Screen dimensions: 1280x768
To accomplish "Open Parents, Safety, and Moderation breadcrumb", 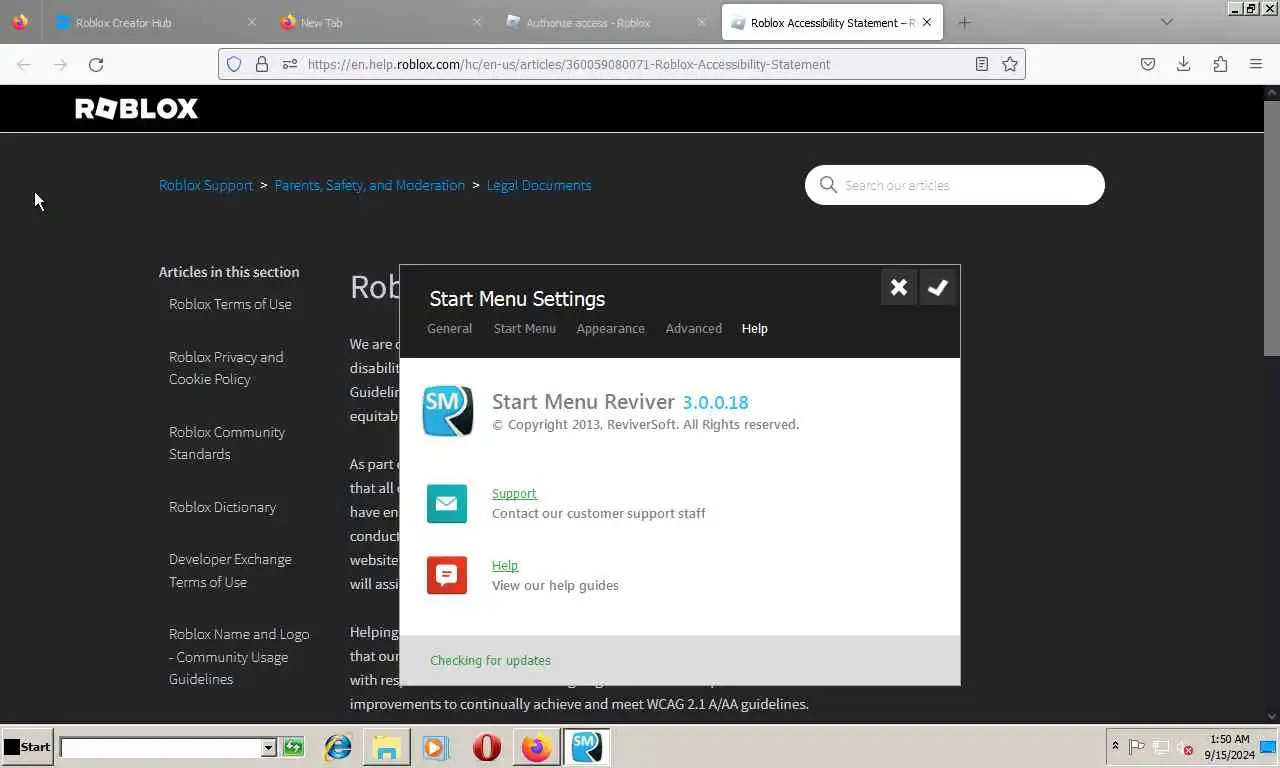I will 370,185.
